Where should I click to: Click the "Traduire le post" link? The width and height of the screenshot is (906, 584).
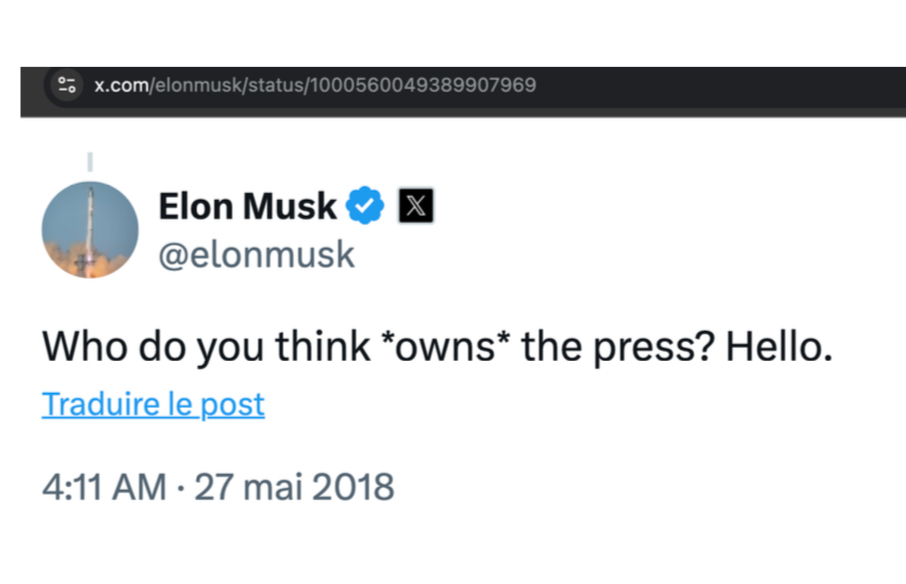pyautogui.click(x=153, y=404)
